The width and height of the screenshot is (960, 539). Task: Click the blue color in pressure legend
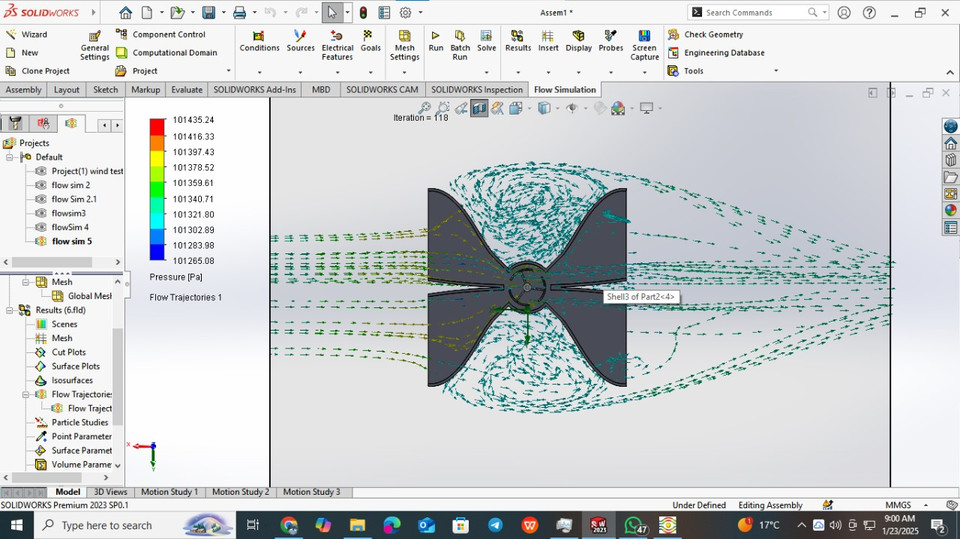point(157,252)
